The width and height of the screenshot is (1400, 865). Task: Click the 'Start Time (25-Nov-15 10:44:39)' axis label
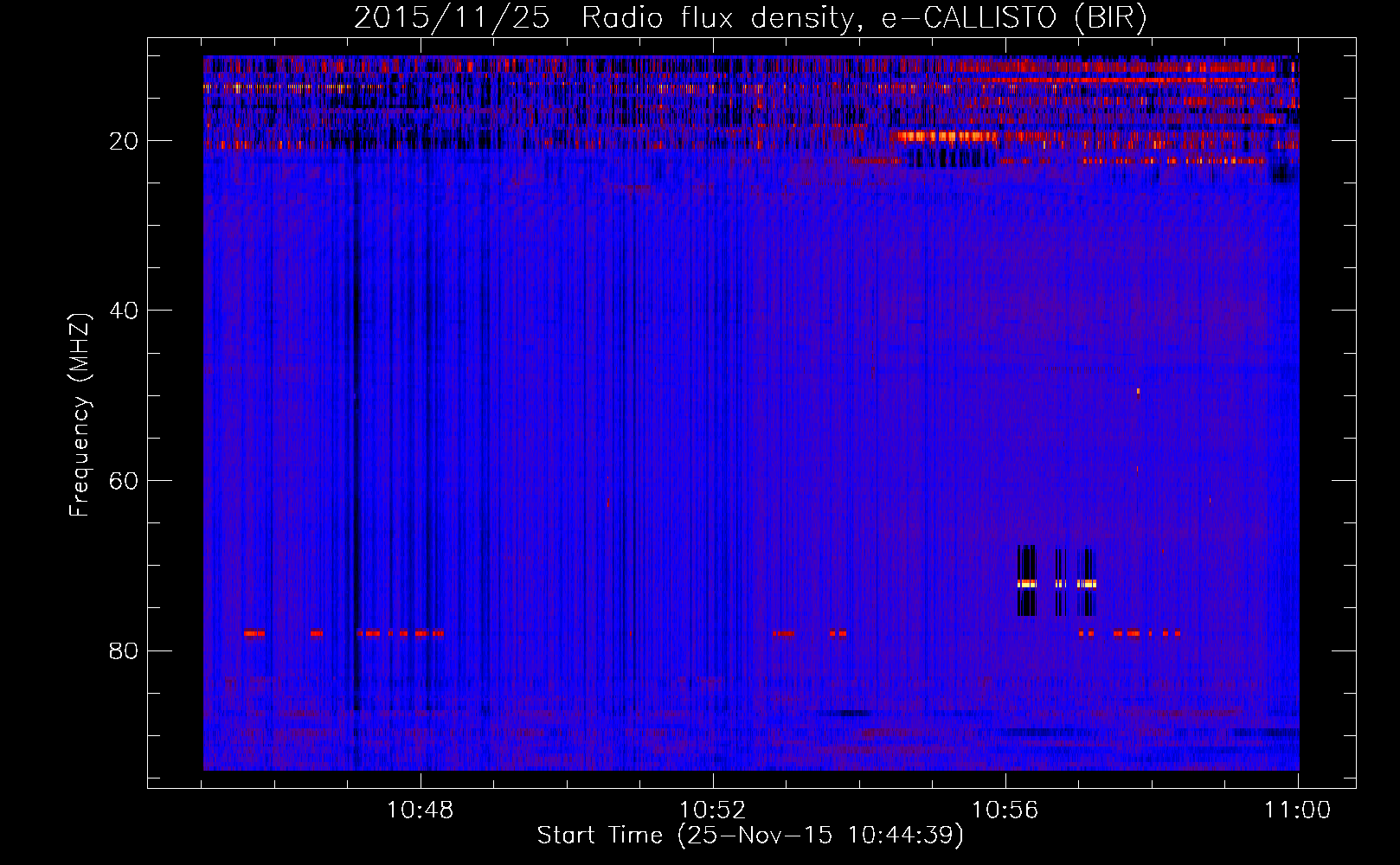tap(750, 836)
